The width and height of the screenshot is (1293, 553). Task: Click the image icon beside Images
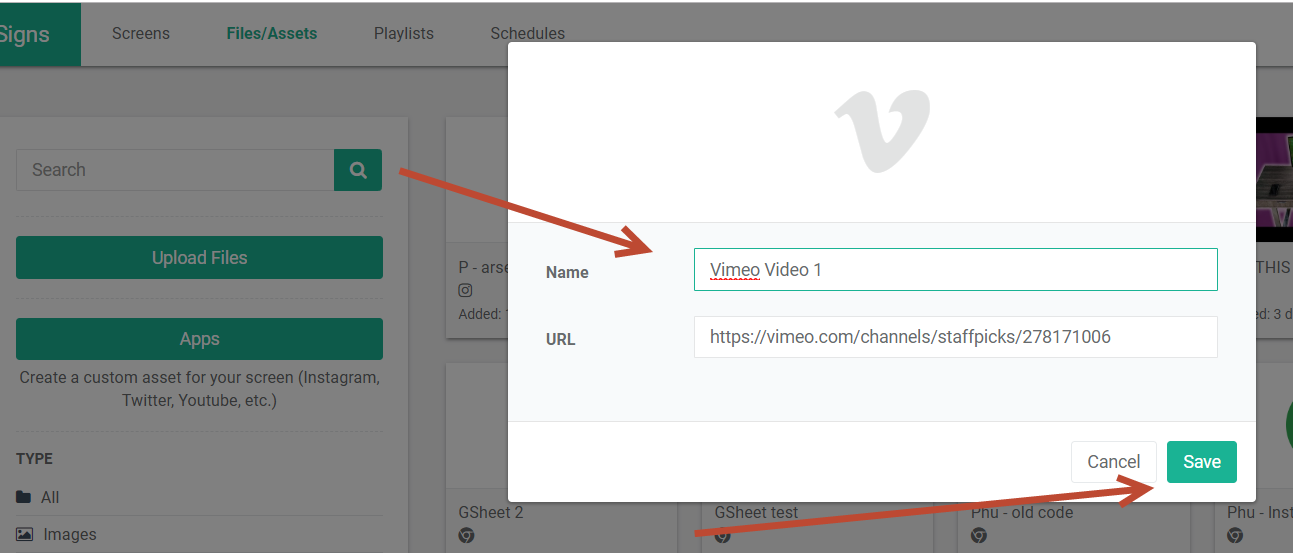pos(25,534)
